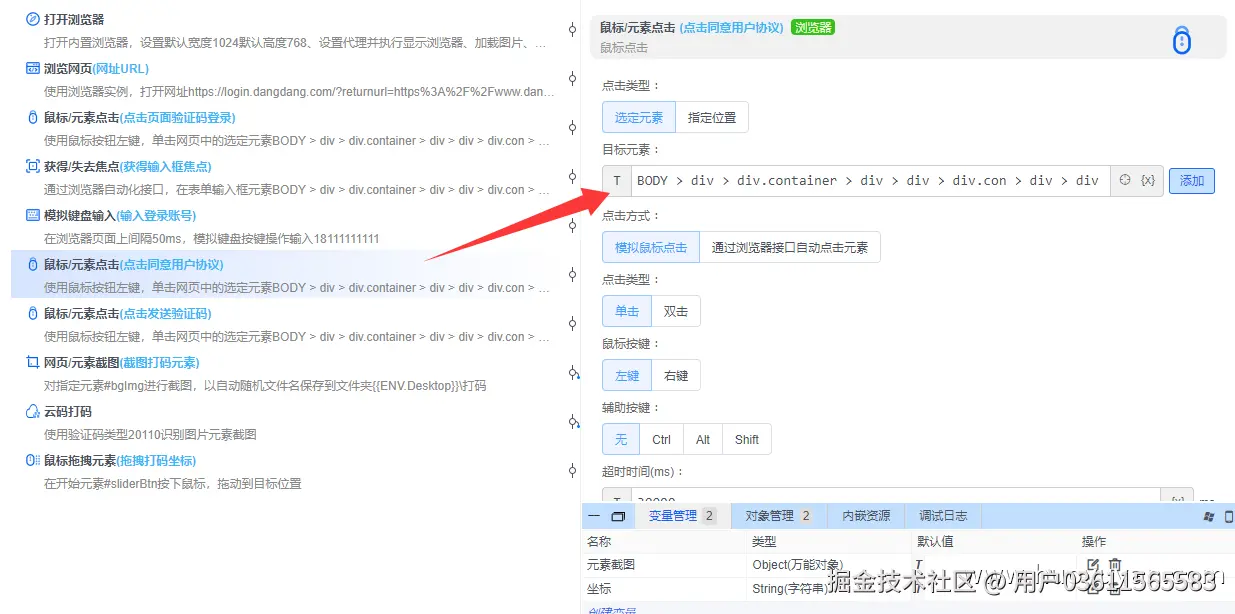
Task: Click the minimize icon on the bottom panel
Action: point(592,516)
